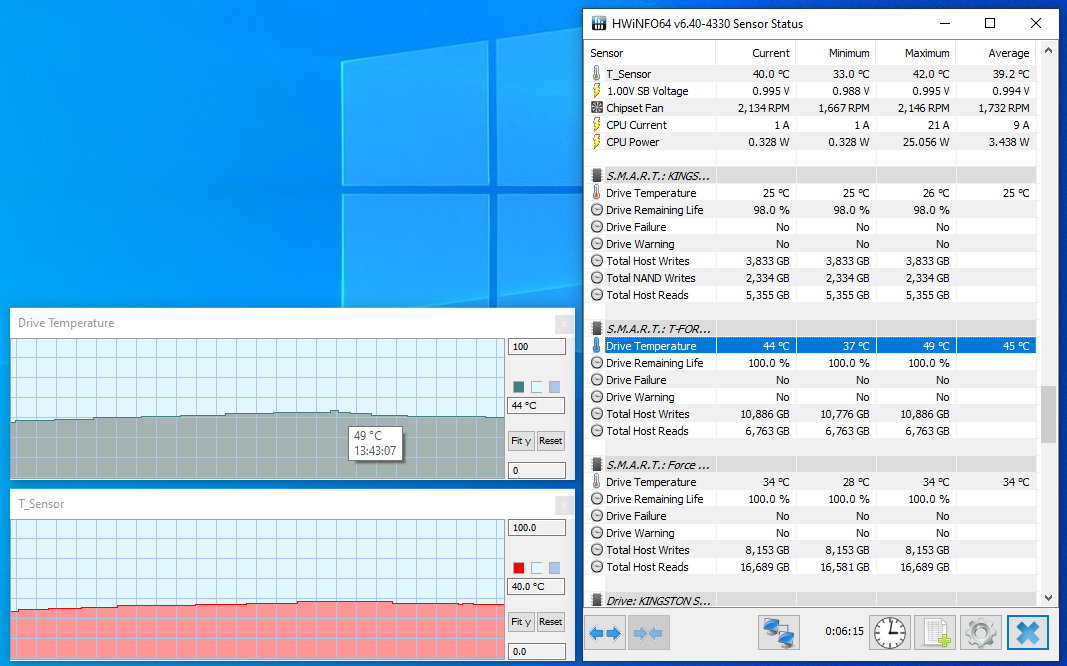Click the sensor list vertical scrollbar thumb
1067x666 pixels.
(x=1048, y=414)
